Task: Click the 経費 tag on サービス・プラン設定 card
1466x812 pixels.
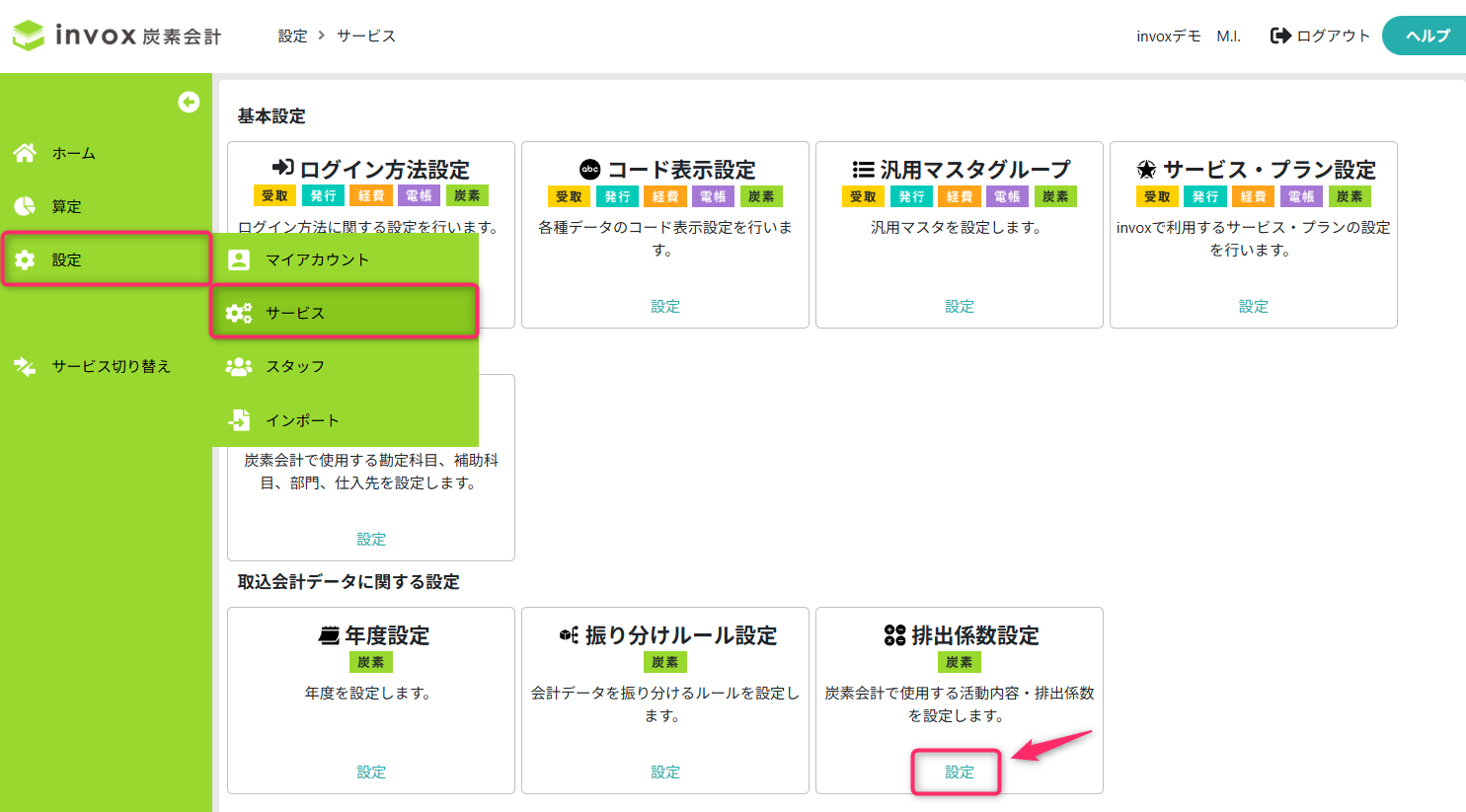Action: [x=1254, y=196]
